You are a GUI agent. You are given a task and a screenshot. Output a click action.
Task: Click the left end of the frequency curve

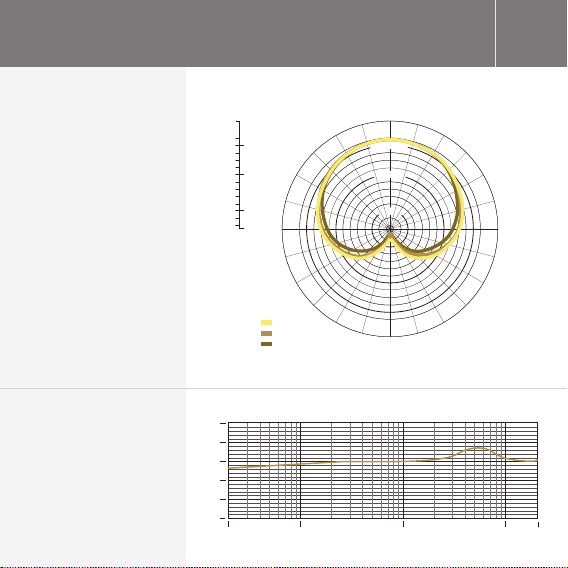click(x=229, y=468)
